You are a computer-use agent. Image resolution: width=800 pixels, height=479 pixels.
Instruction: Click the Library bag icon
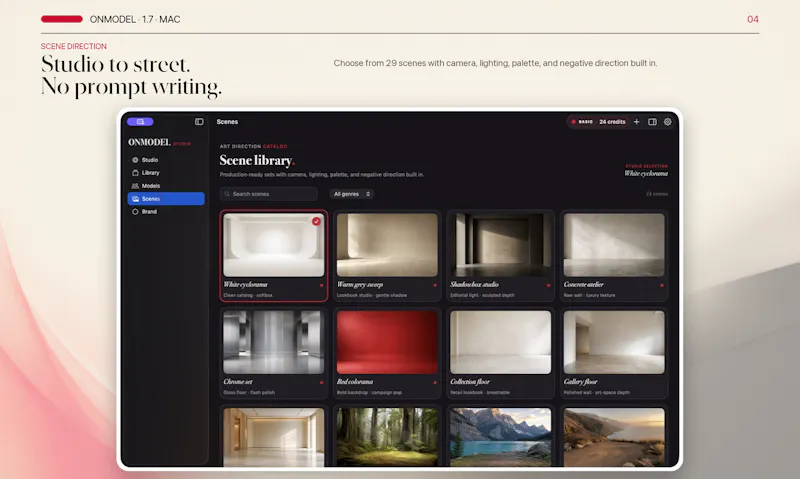coord(135,173)
